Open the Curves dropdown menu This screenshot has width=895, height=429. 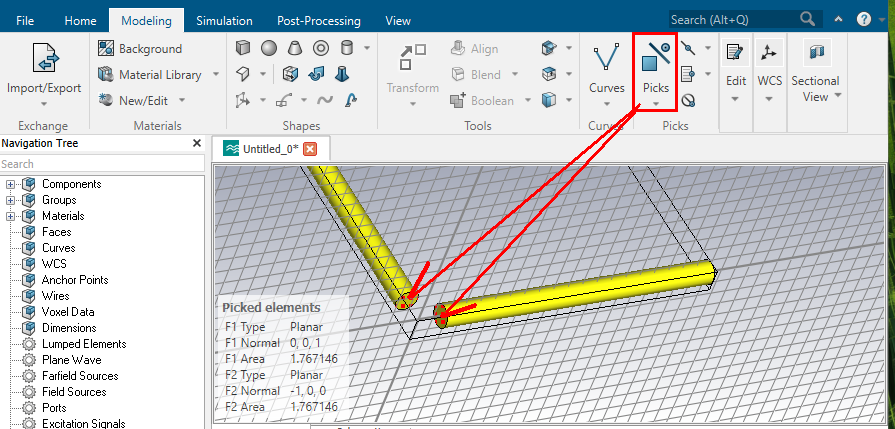(606, 102)
